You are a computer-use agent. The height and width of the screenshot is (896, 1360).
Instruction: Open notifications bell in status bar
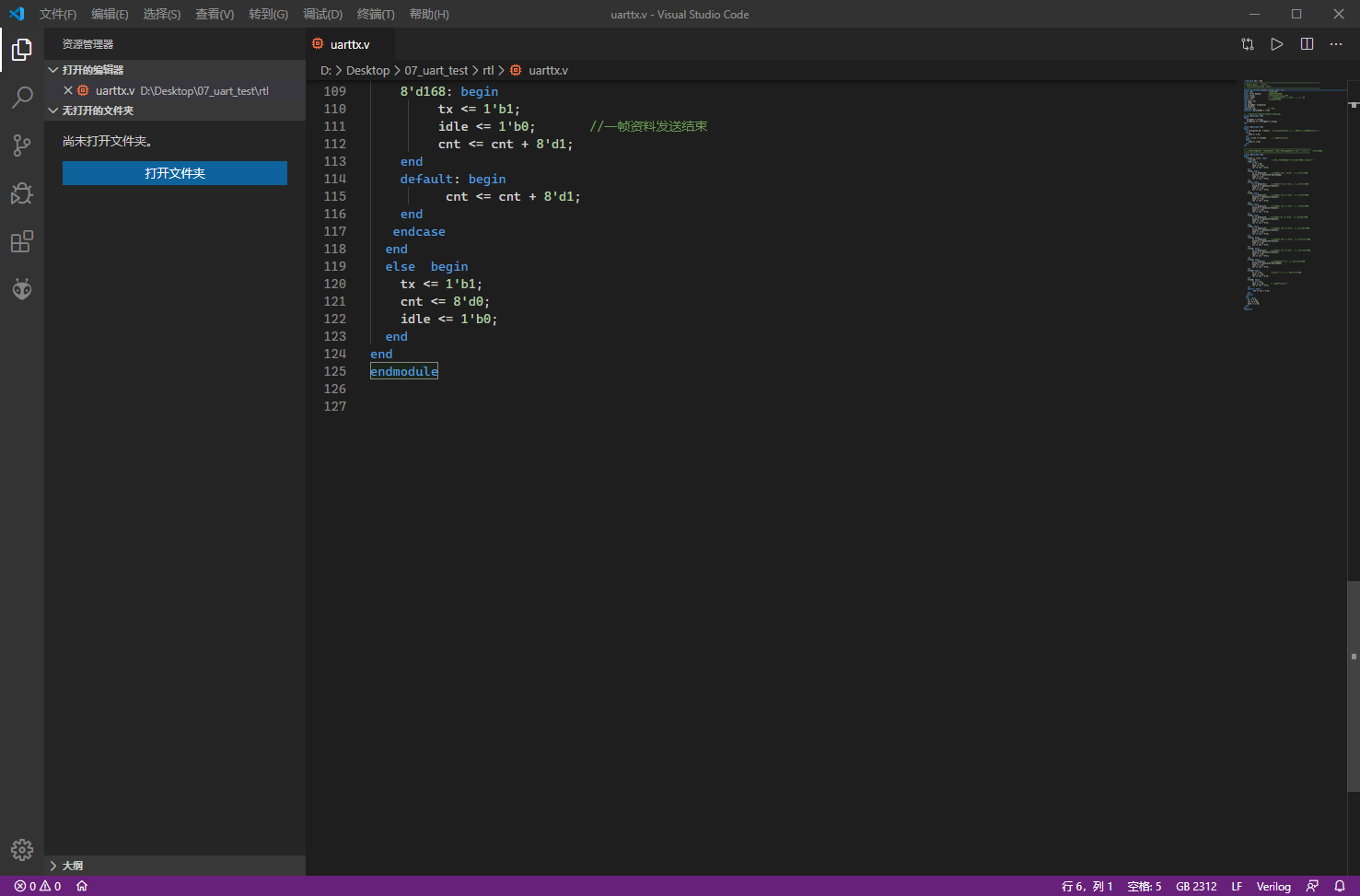coord(1340,886)
